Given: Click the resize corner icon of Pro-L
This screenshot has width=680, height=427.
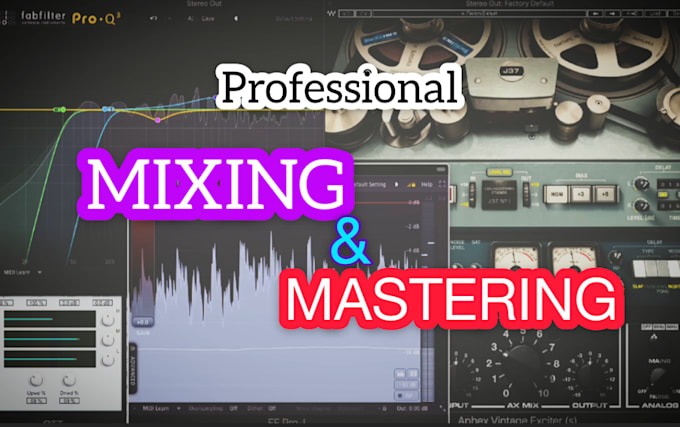Looking at the screenshot, I should (x=442, y=408).
